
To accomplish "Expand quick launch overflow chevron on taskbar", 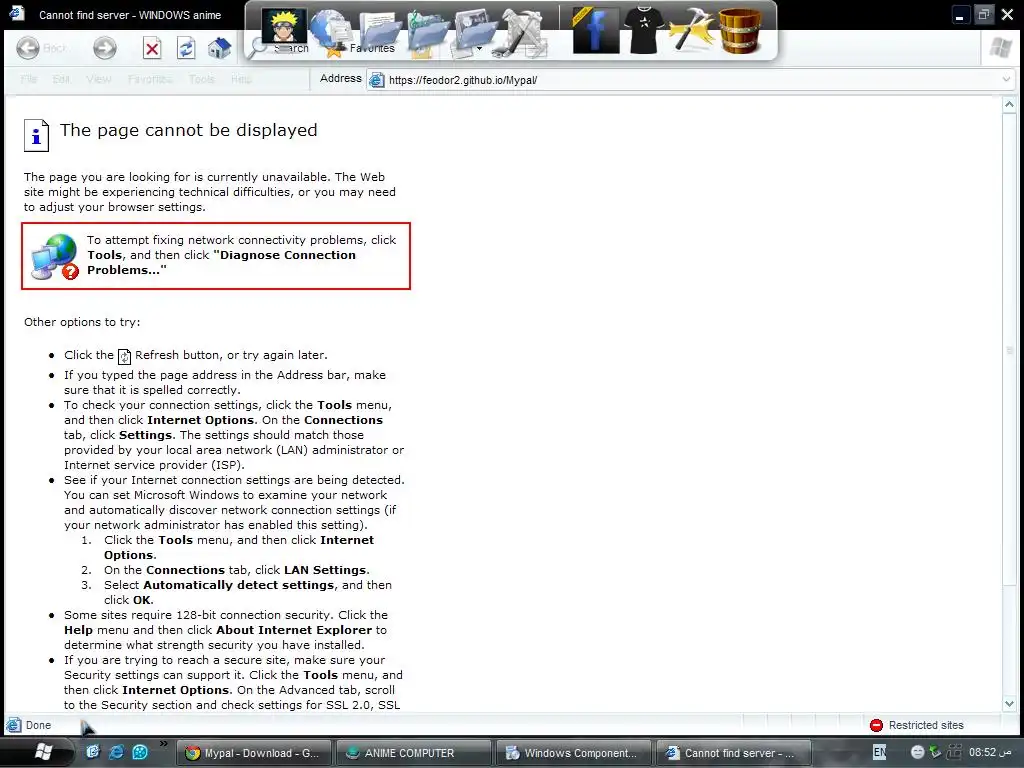I will pos(163,743).
